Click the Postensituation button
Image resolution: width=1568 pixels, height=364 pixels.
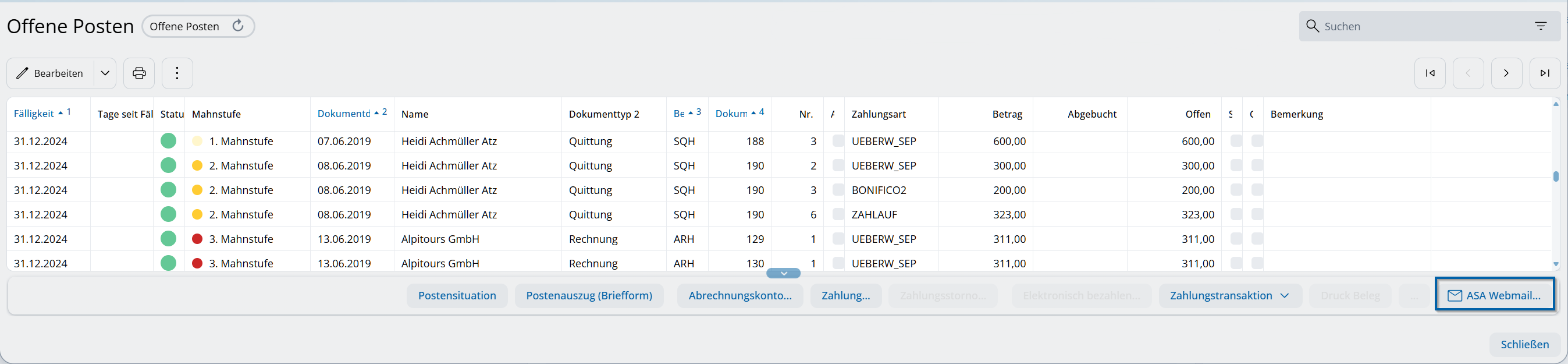tap(457, 296)
